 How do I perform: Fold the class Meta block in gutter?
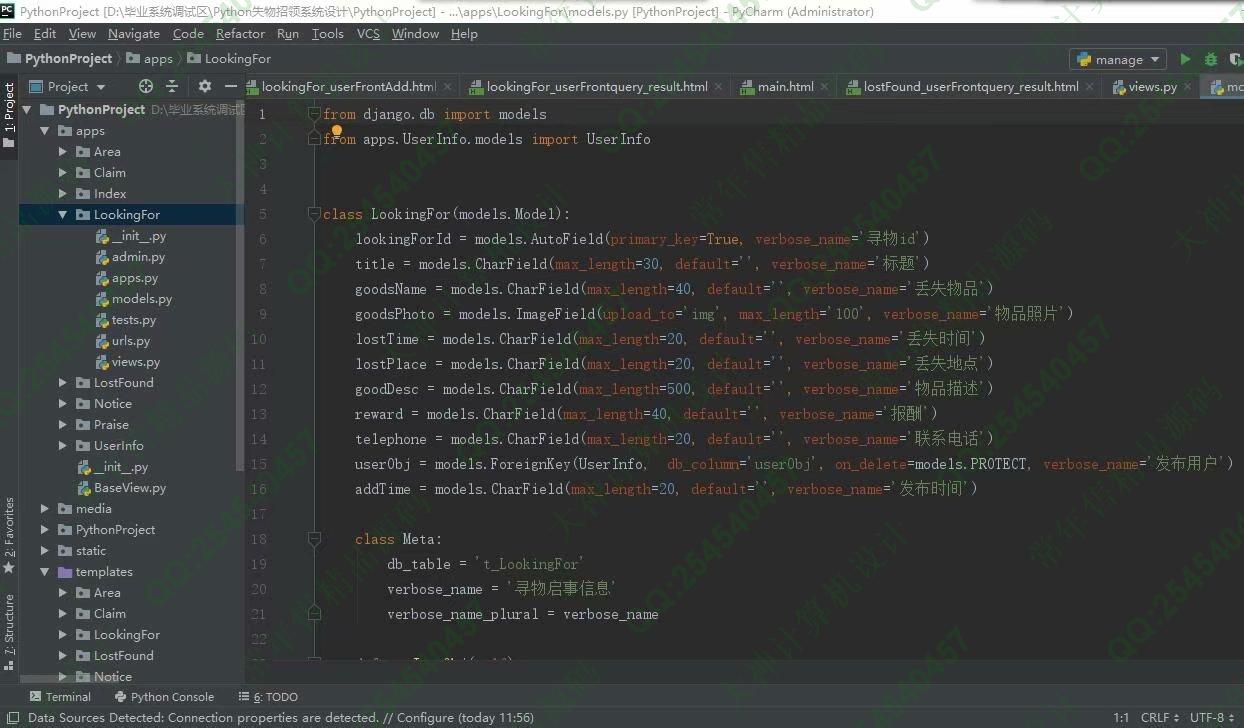314,539
